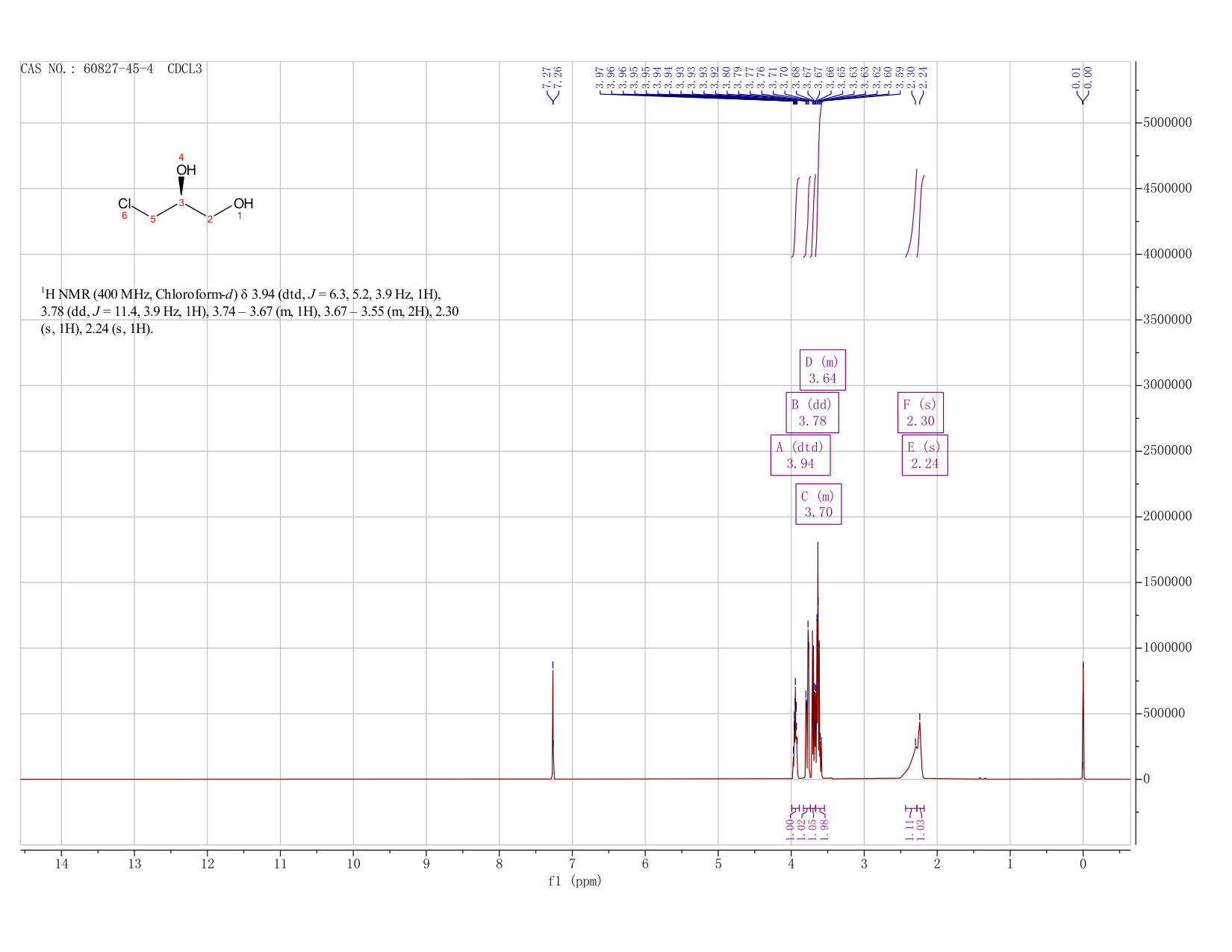The width and height of the screenshot is (1232, 952).
Task: Click x-axis tick label 11
Action: [280, 863]
